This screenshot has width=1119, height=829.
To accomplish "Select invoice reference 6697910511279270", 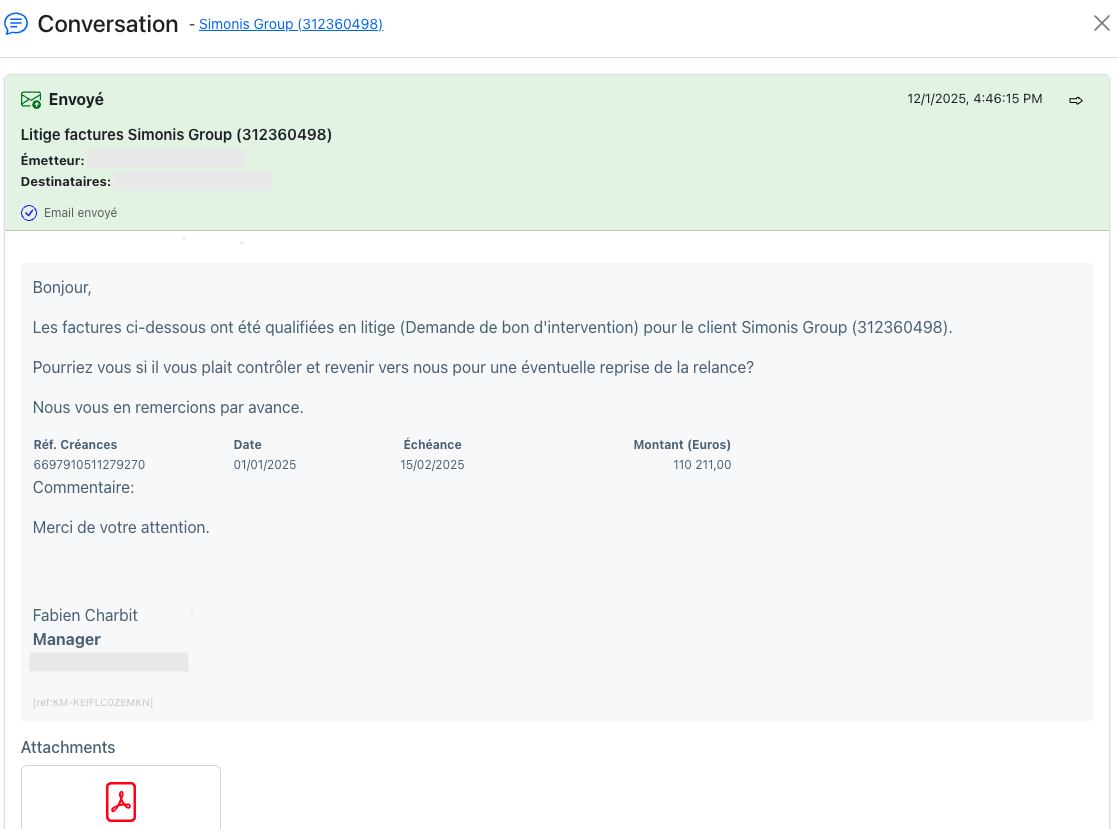I will pos(89,464).
